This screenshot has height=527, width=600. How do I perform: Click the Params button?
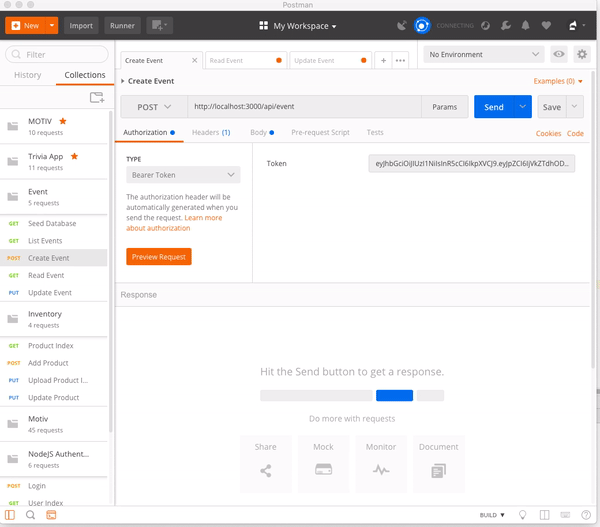(x=445, y=107)
